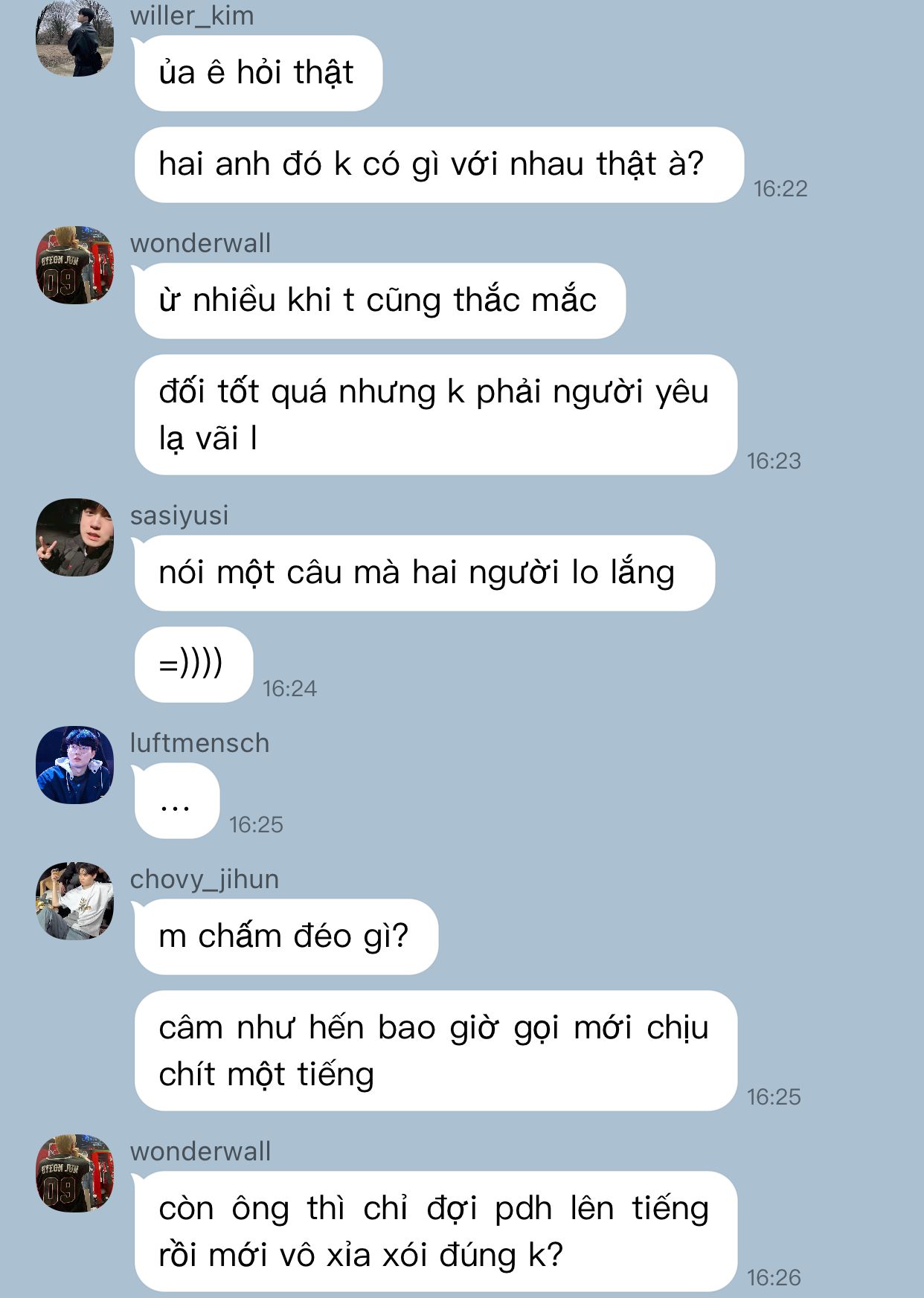Tap message "ừ nhiều khi t cũng thắc mắc"
The width and height of the screenshot is (924, 1298).
[379, 301]
